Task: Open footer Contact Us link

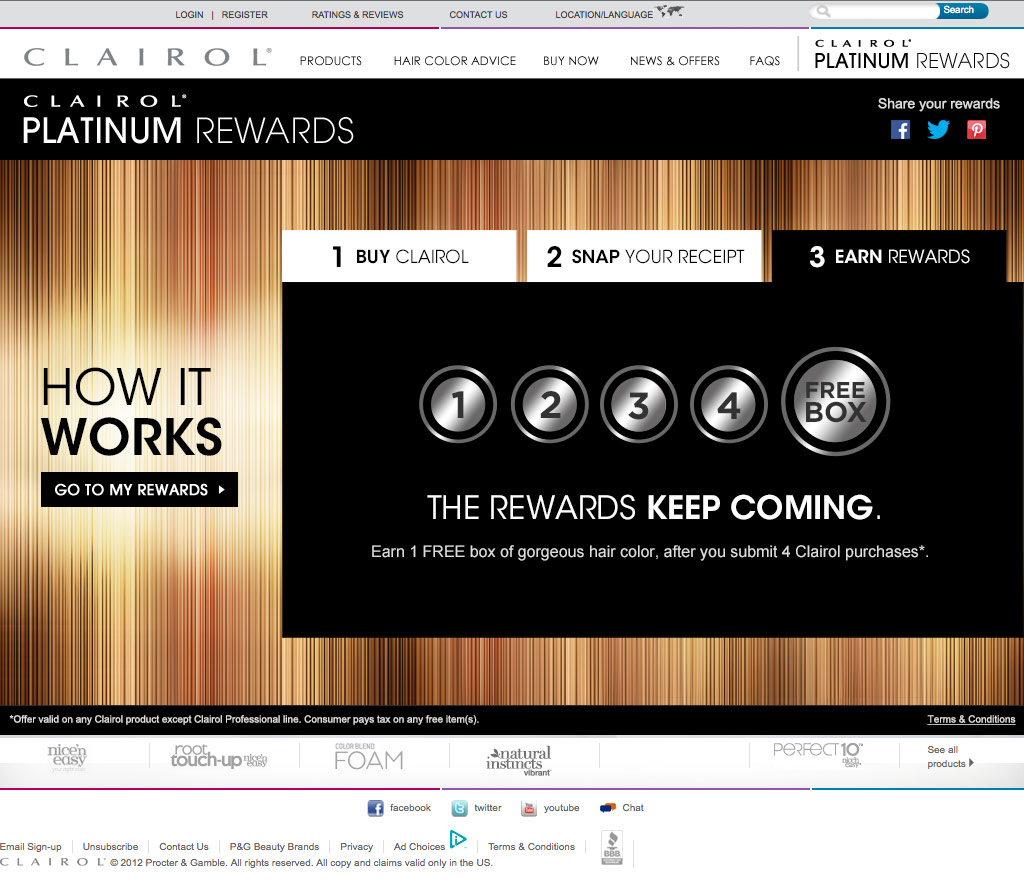Action: click(x=184, y=846)
